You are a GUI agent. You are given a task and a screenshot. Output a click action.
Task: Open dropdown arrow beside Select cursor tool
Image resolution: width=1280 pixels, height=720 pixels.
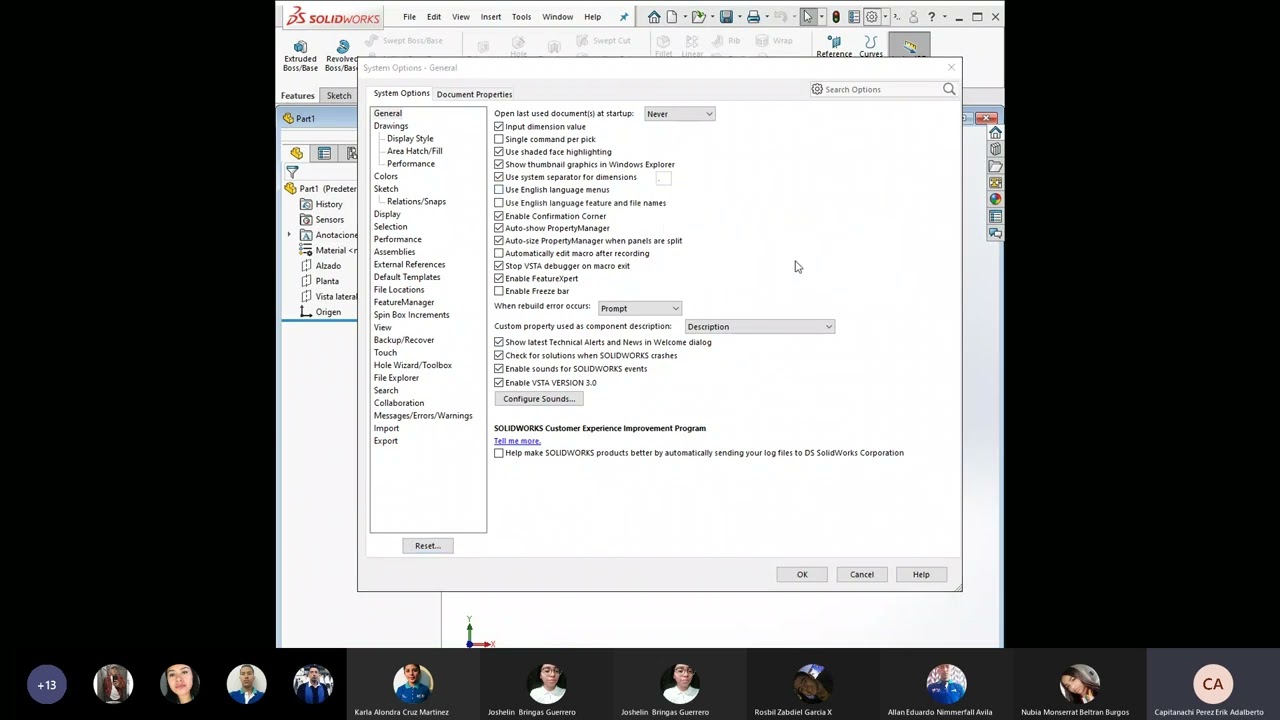coord(822,17)
